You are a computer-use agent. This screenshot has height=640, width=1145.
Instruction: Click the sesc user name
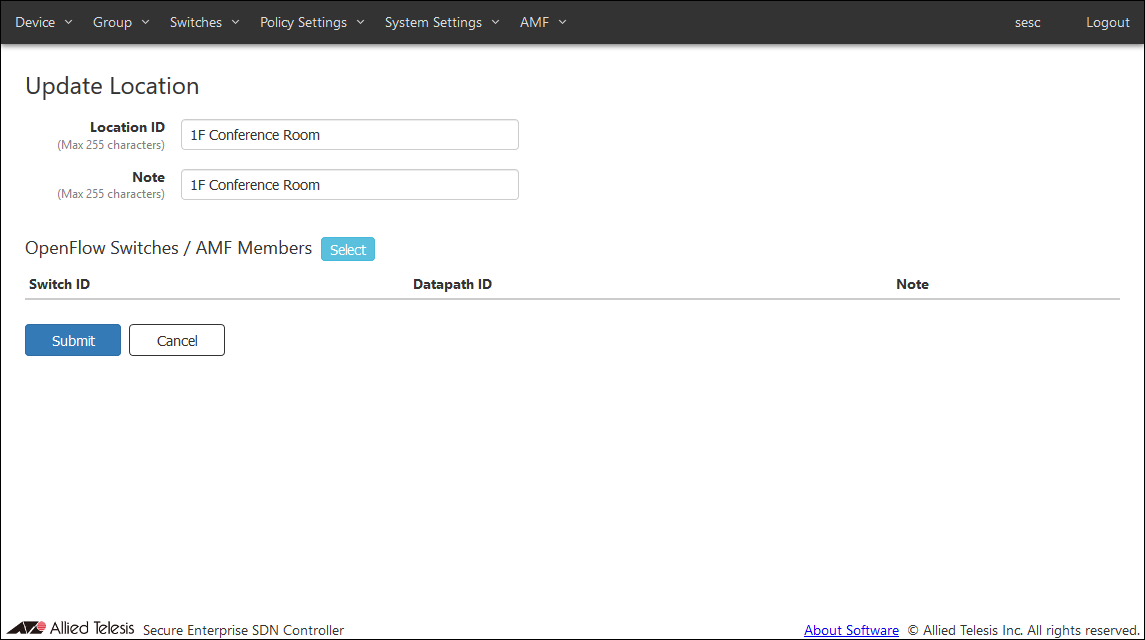[x=1027, y=22]
